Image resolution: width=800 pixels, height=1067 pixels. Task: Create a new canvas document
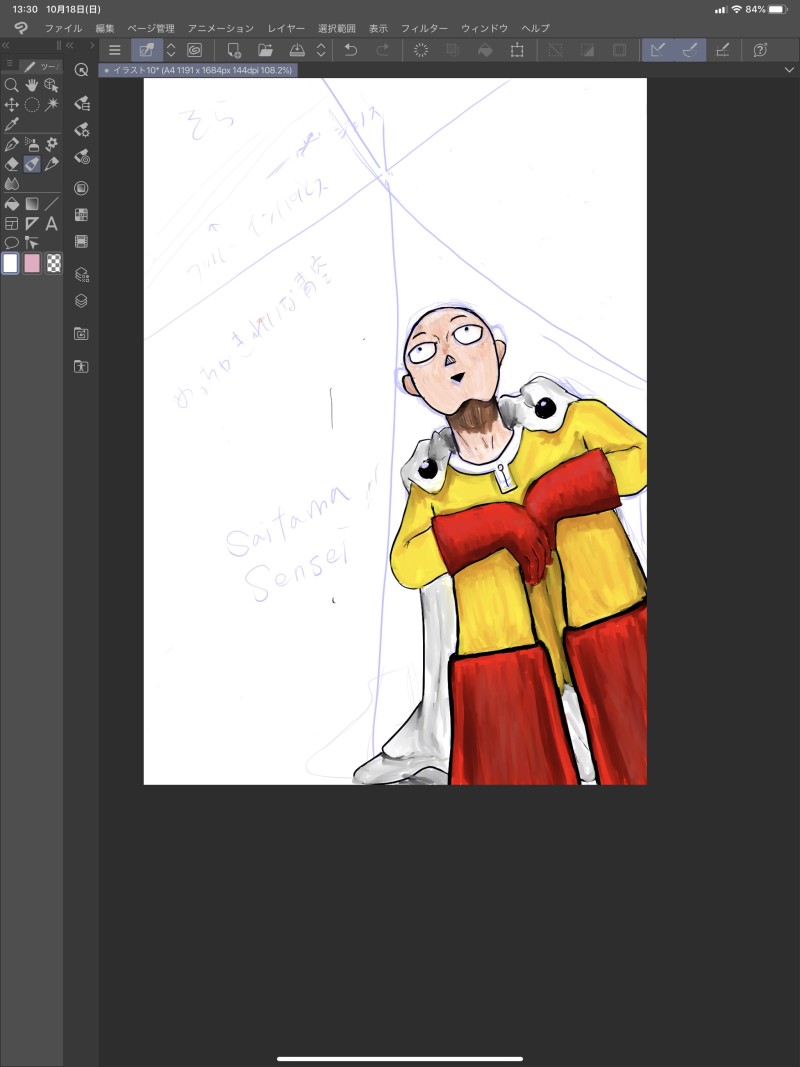point(233,50)
